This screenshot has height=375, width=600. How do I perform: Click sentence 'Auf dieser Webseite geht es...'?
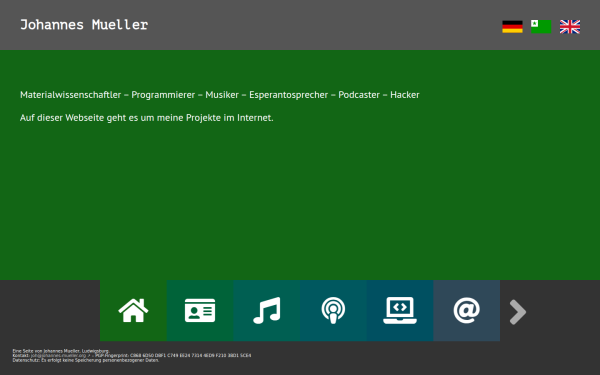(147, 117)
